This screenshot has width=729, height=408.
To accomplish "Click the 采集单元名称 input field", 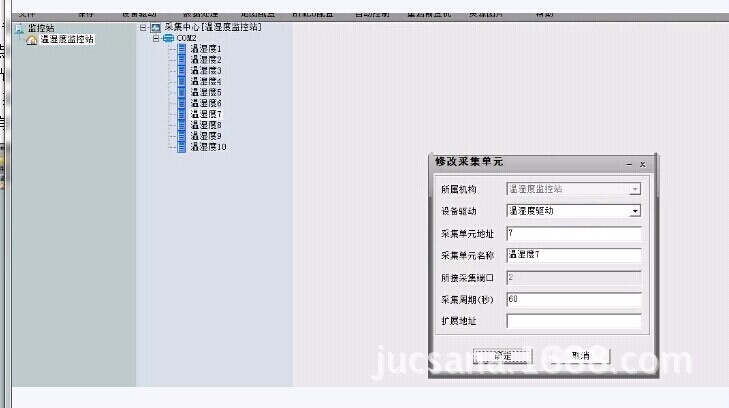I will [574, 255].
